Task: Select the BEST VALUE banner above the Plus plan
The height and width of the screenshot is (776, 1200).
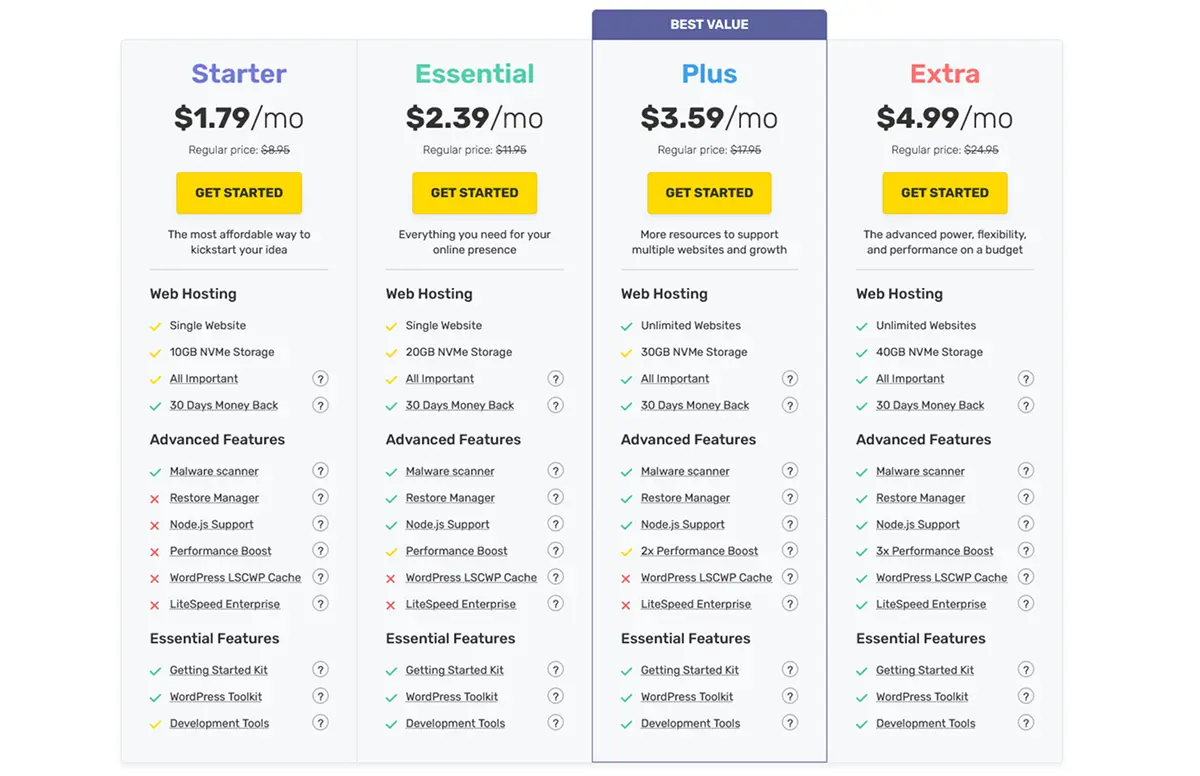Action: [709, 23]
